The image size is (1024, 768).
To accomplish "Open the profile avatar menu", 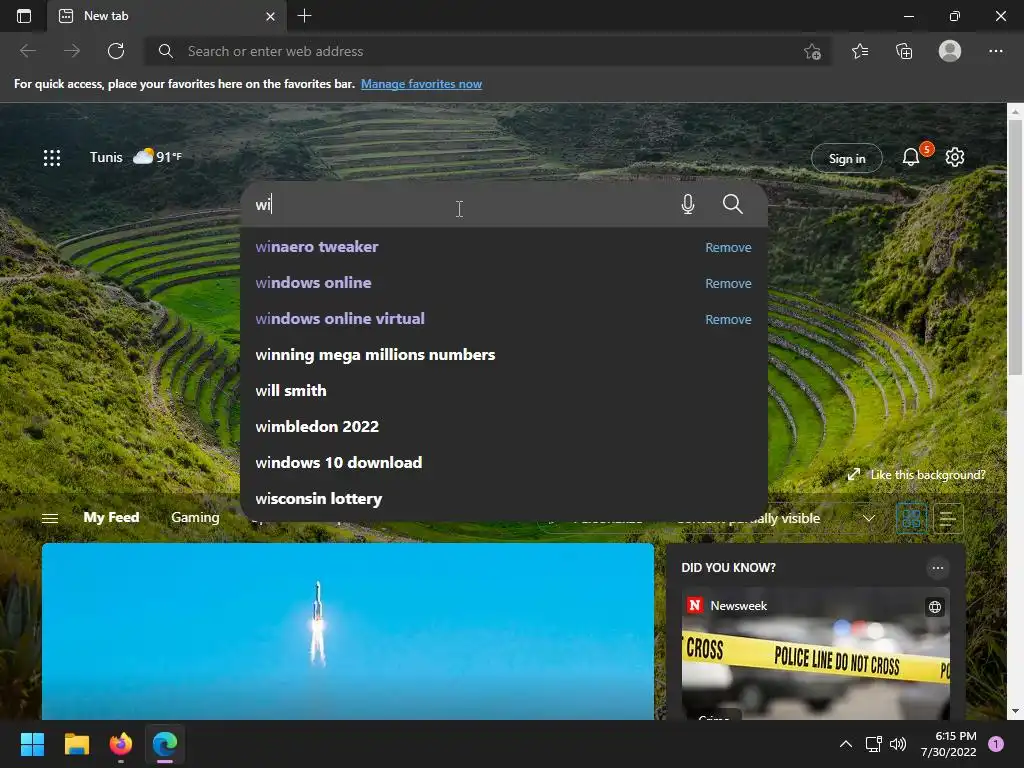I will pyautogui.click(x=950, y=51).
